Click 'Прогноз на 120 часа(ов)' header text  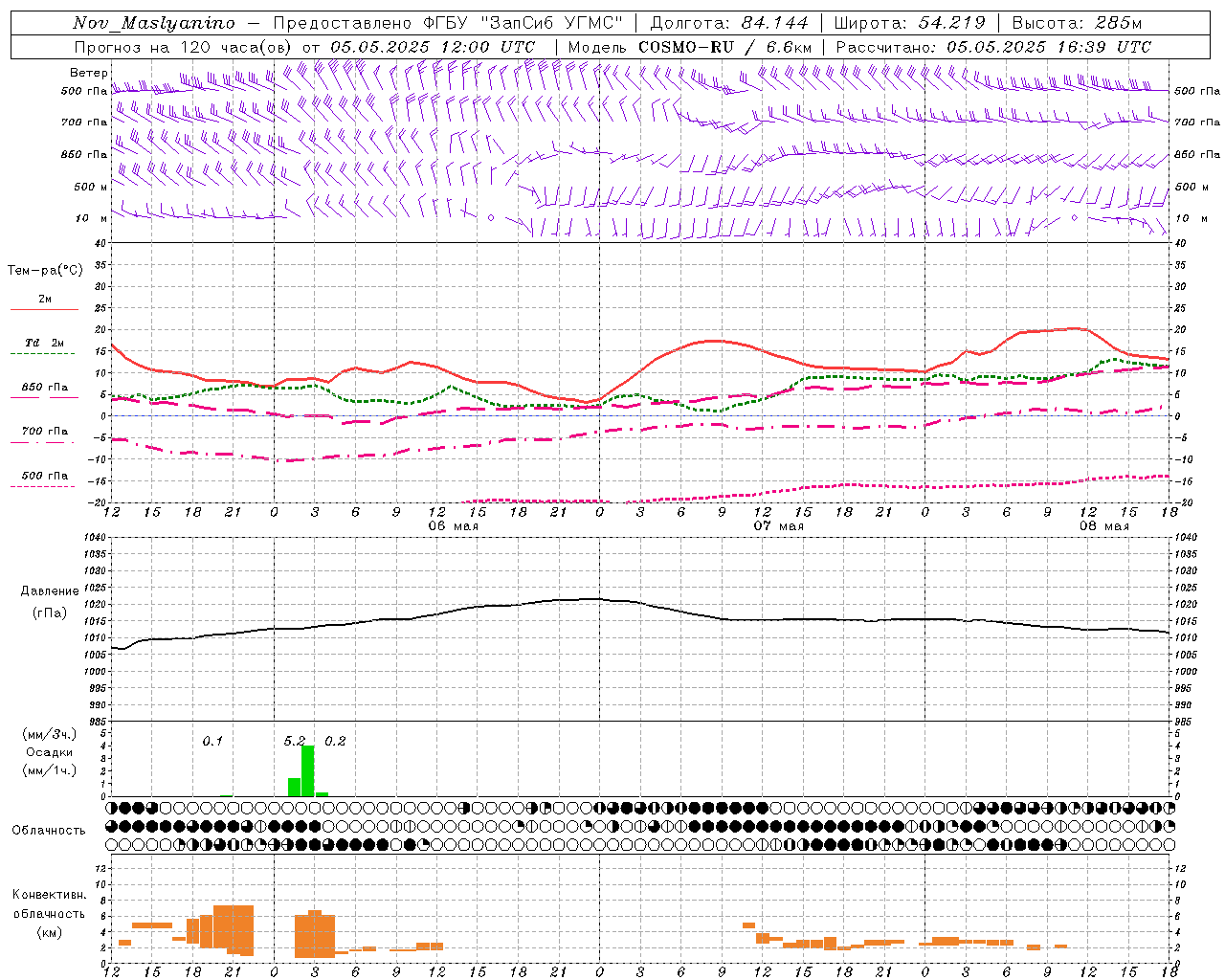click(x=184, y=47)
